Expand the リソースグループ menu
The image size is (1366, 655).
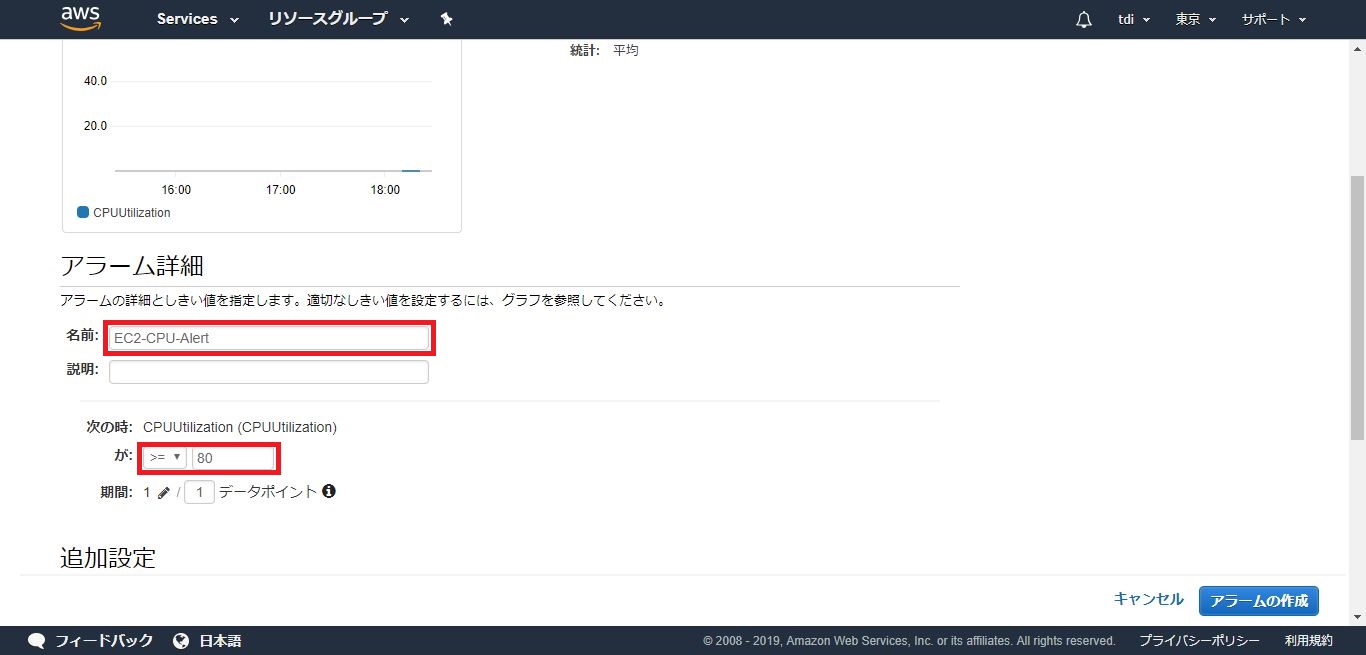(x=338, y=19)
